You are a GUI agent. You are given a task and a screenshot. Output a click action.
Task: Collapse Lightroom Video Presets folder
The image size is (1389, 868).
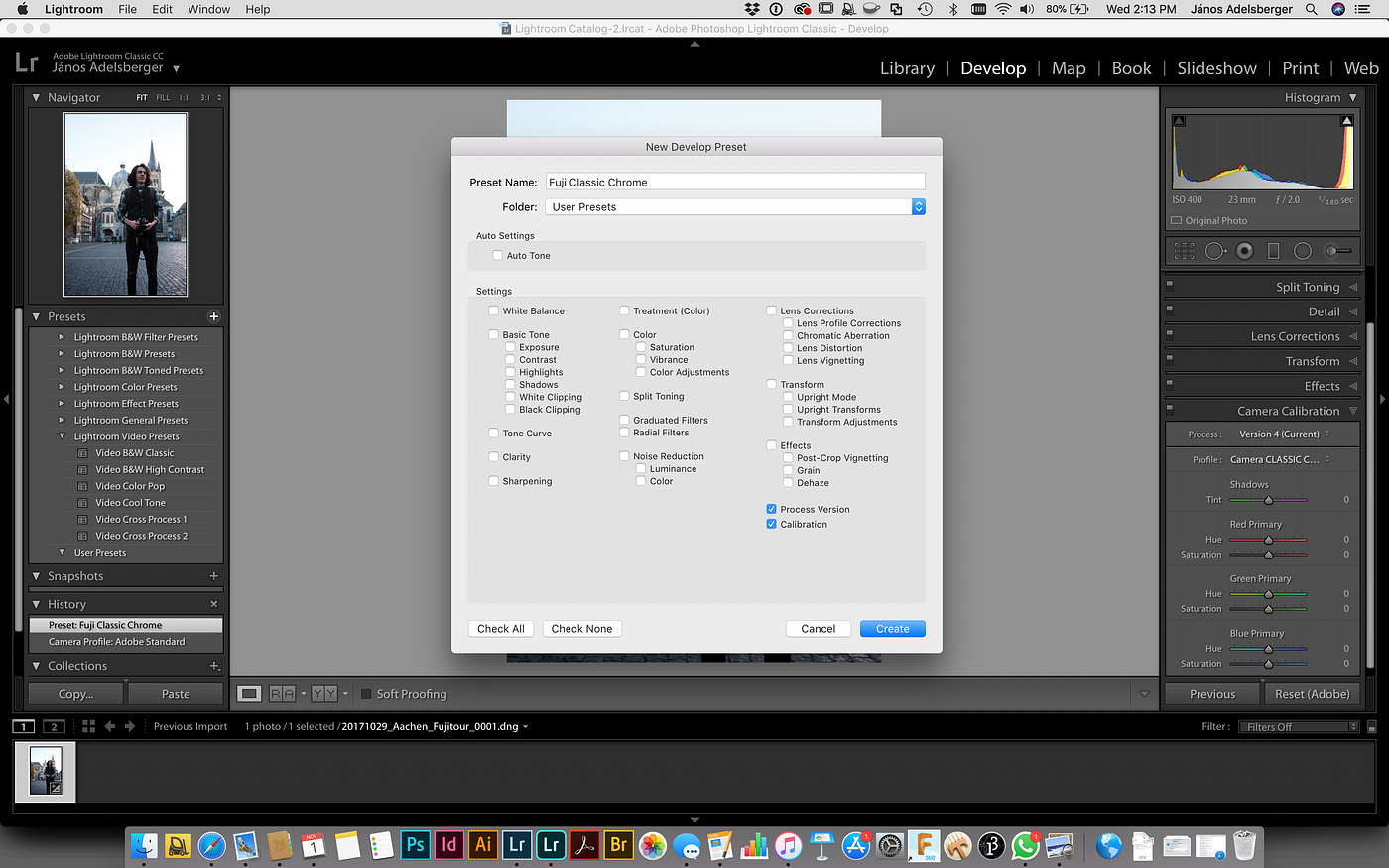click(x=62, y=436)
